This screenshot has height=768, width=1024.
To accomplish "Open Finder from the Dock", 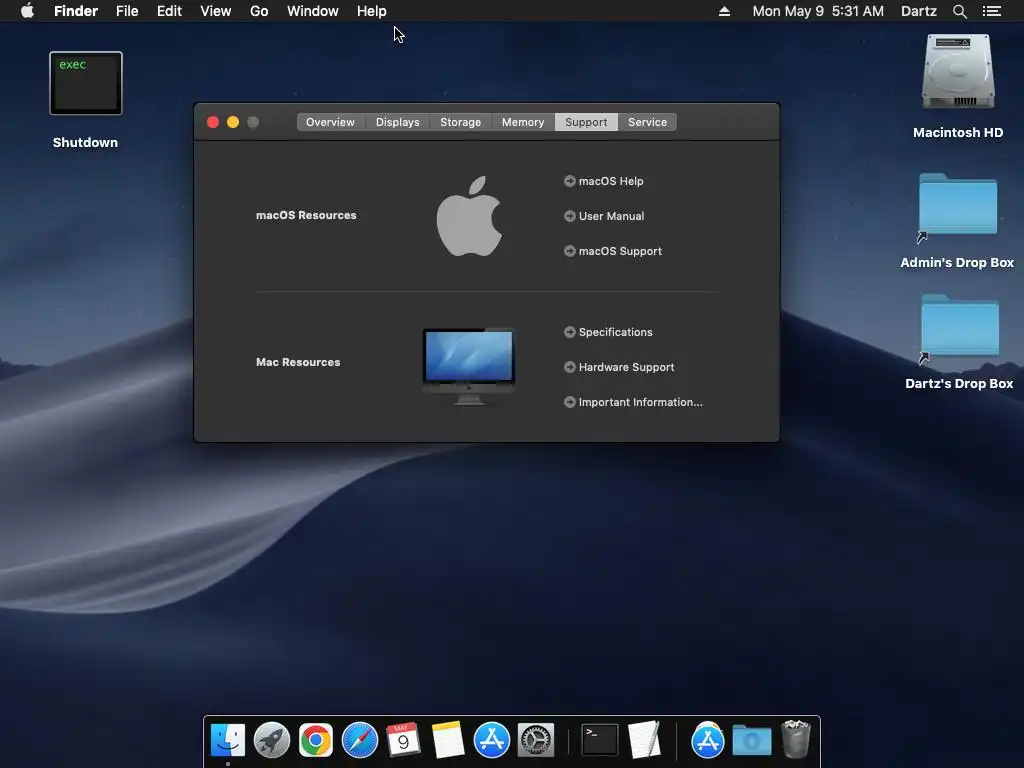I will click(228, 740).
